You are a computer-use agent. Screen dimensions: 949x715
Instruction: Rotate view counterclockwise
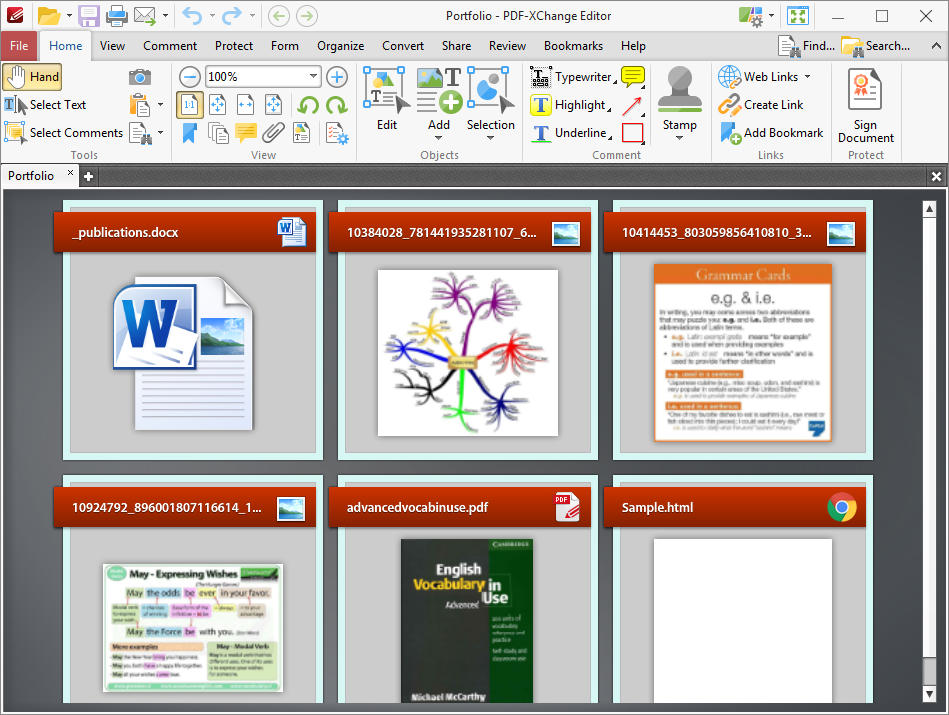[x=308, y=105]
